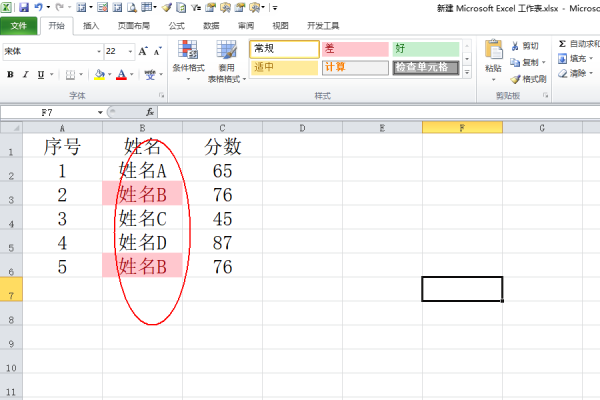The height and width of the screenshot is (400, 600).
Task: Toggle Bold formatting
Action: tap(10, 75)
